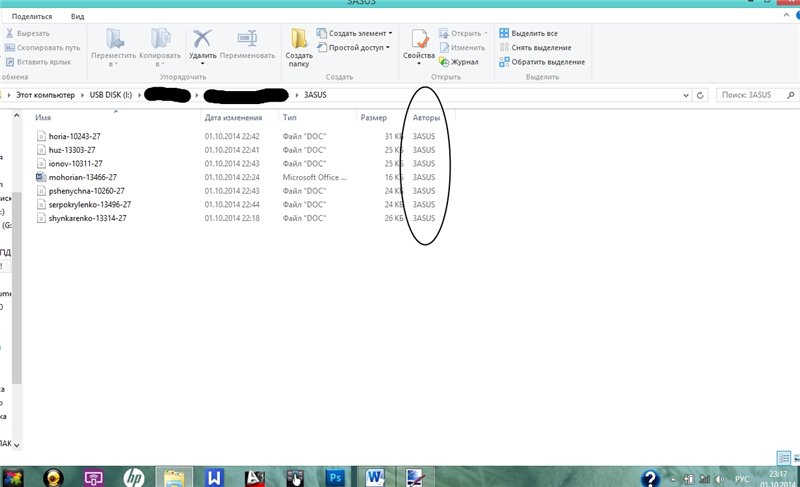Click Select all (Выделить все)

point(534,33)
